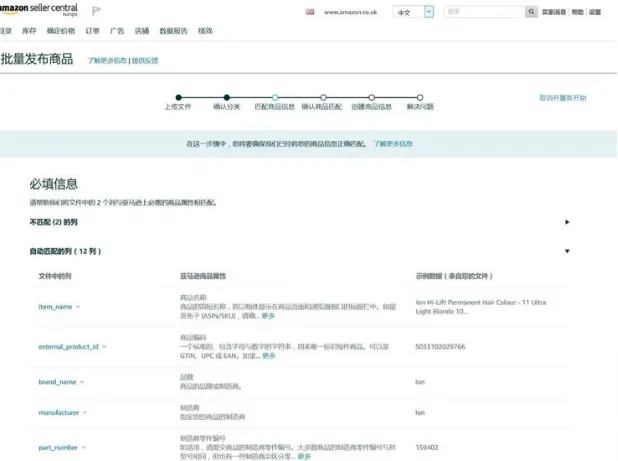
Task: Click the Amazon Seller Central logo
Action: click(x=39, y=9)
